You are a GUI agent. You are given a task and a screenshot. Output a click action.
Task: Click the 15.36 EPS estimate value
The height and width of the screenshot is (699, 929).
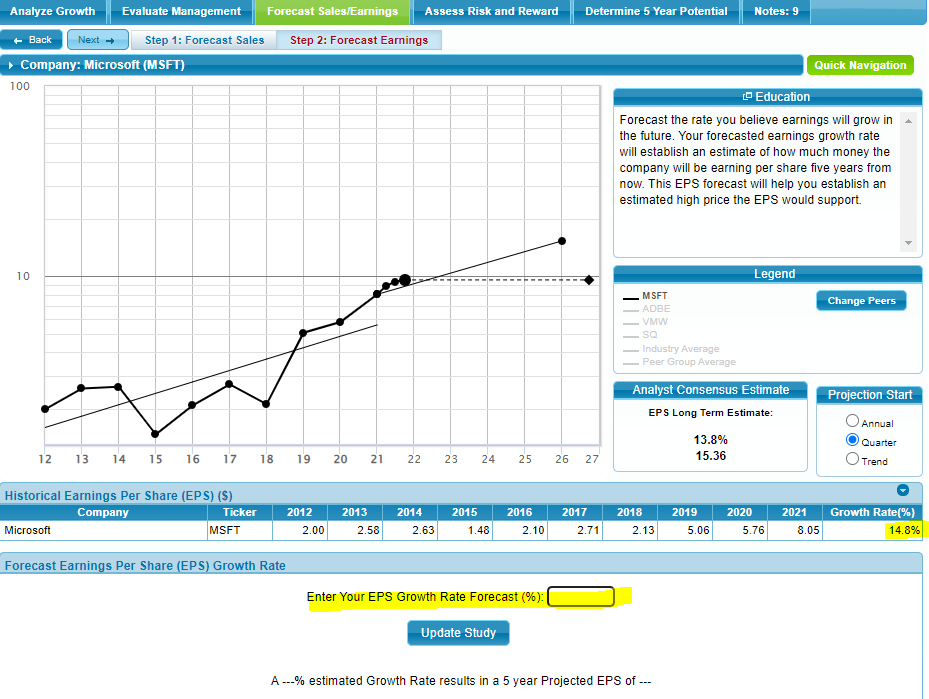(x=710, y=456)
